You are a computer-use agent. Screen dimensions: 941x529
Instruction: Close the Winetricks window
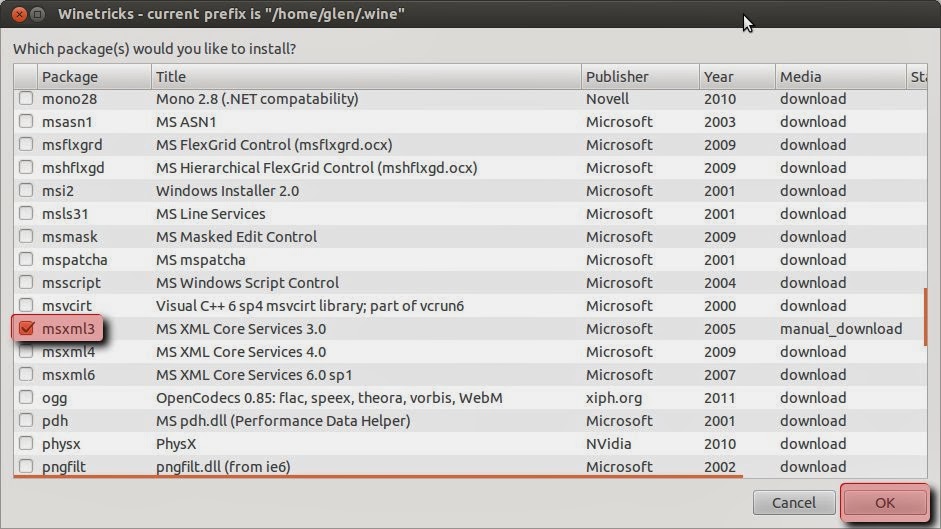point(16,14)
